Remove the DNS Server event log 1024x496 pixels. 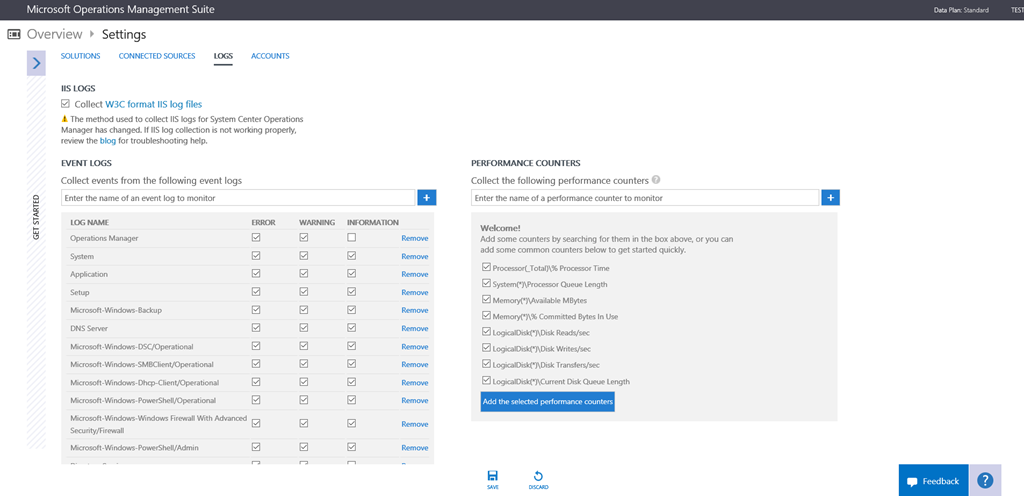click(x=414, y=328)
